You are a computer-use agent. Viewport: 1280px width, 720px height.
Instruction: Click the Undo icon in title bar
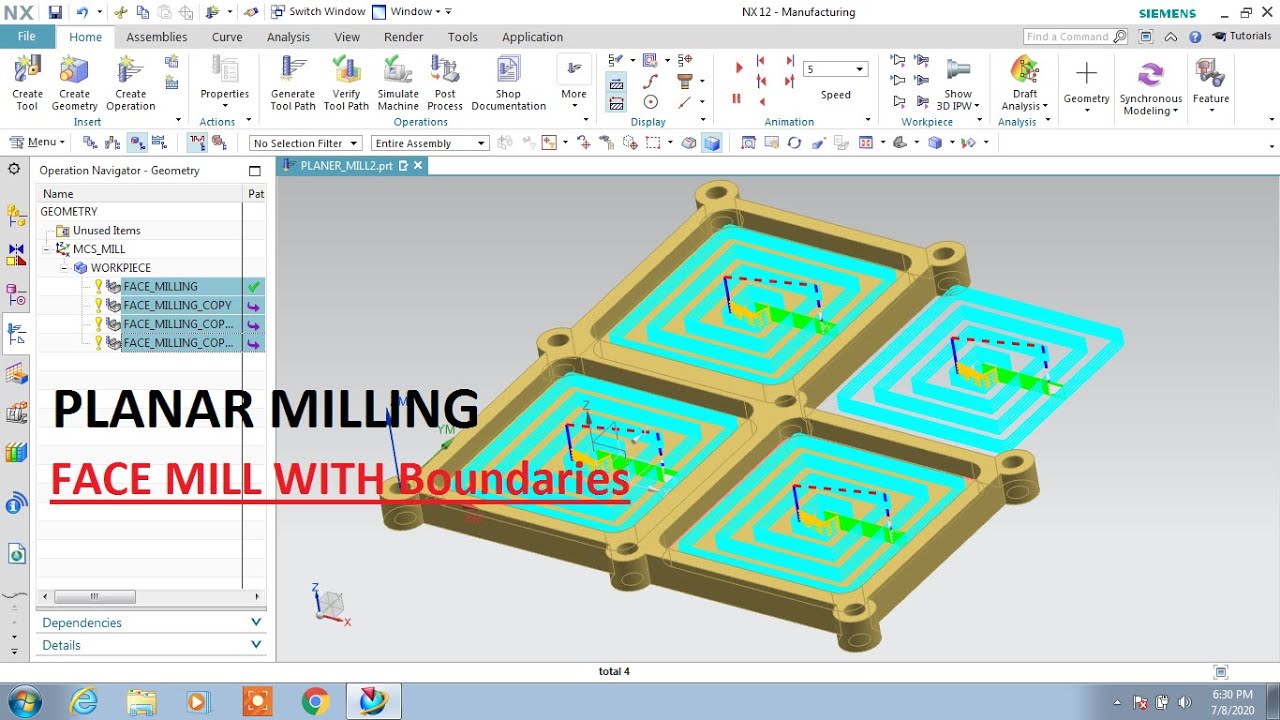82,12
